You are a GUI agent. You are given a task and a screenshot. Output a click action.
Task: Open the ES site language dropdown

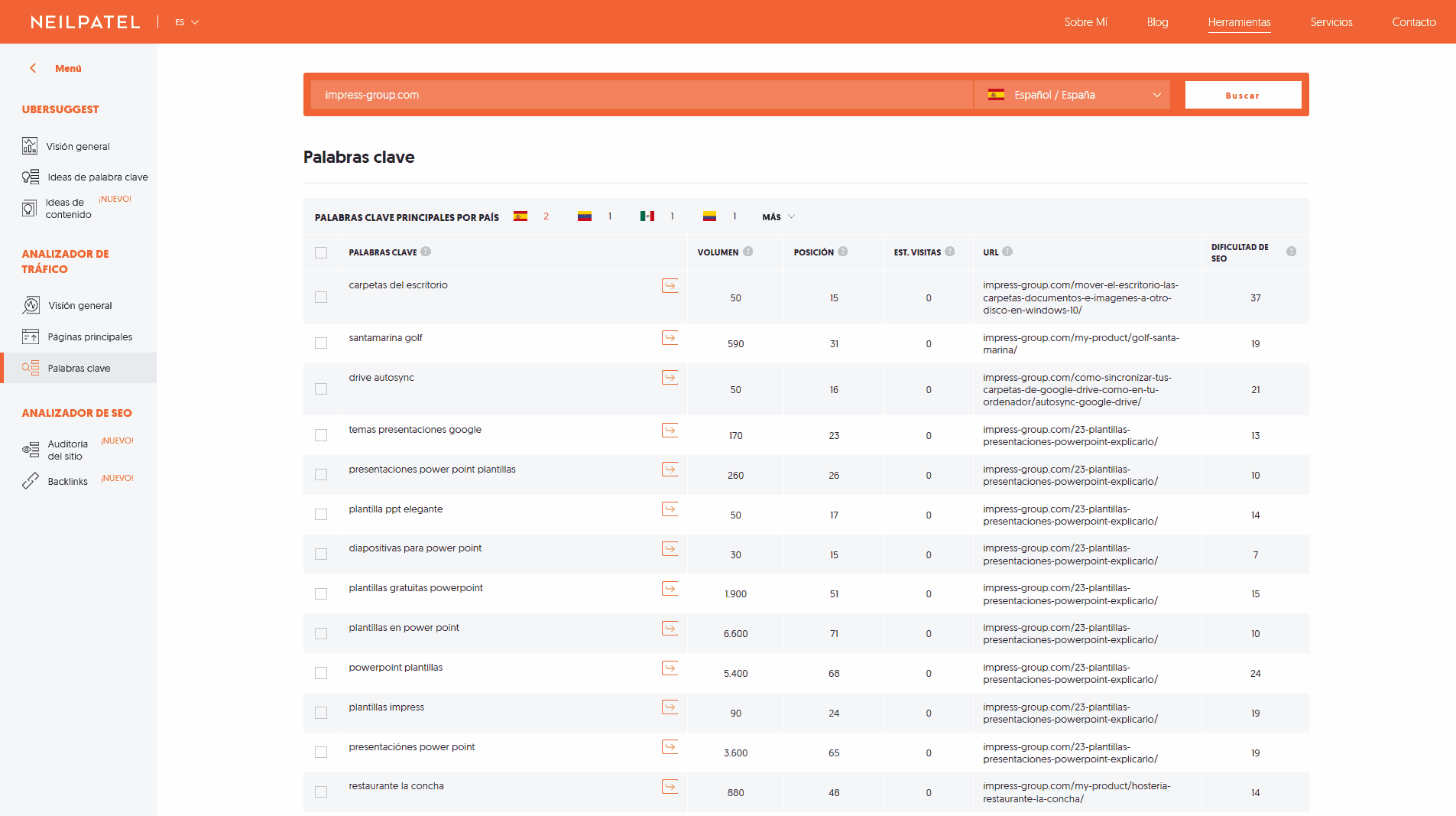point(186,22)
